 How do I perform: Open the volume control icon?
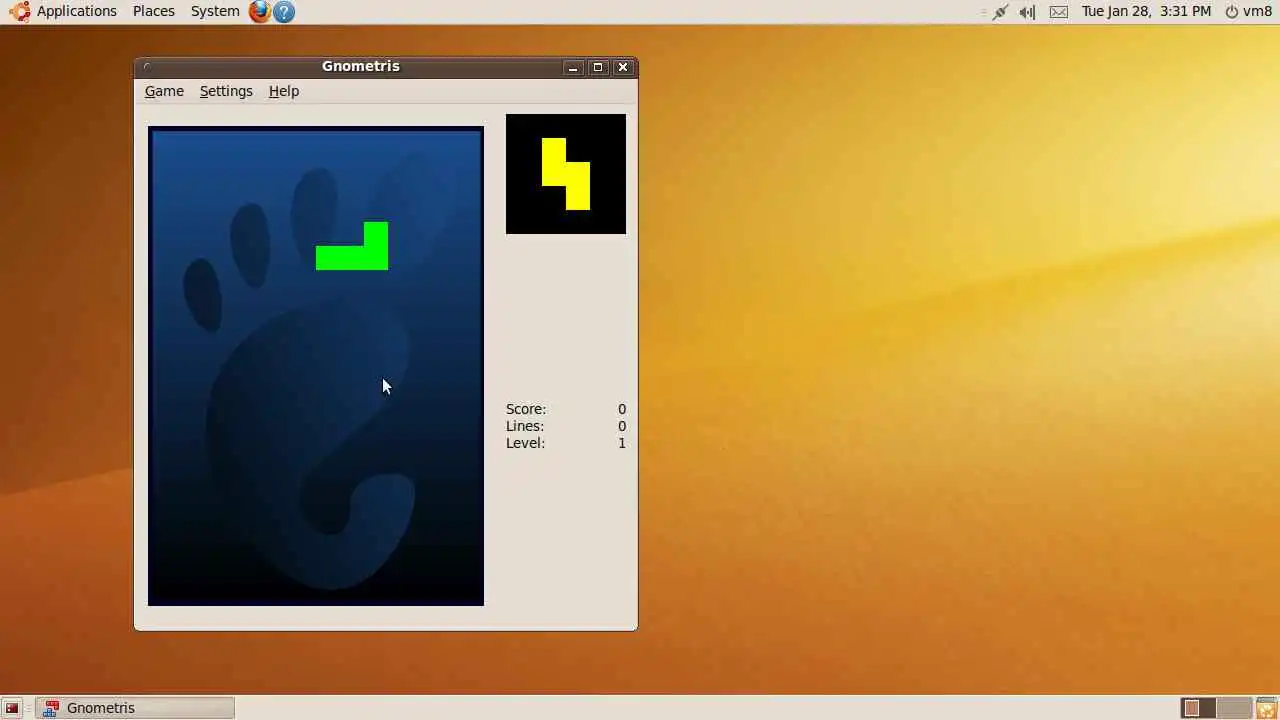1027,12
